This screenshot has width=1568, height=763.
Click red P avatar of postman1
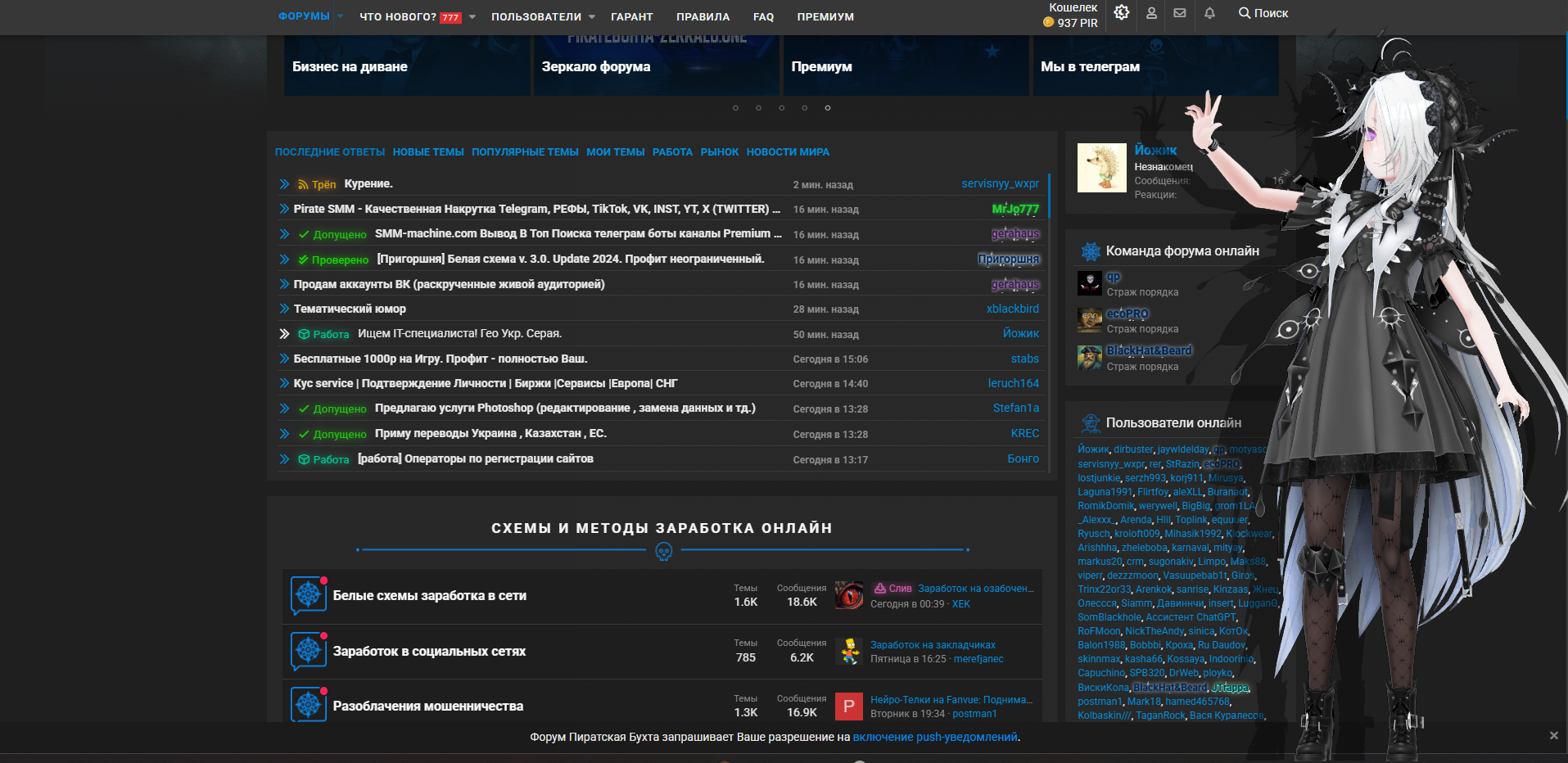tap(849, 706)
